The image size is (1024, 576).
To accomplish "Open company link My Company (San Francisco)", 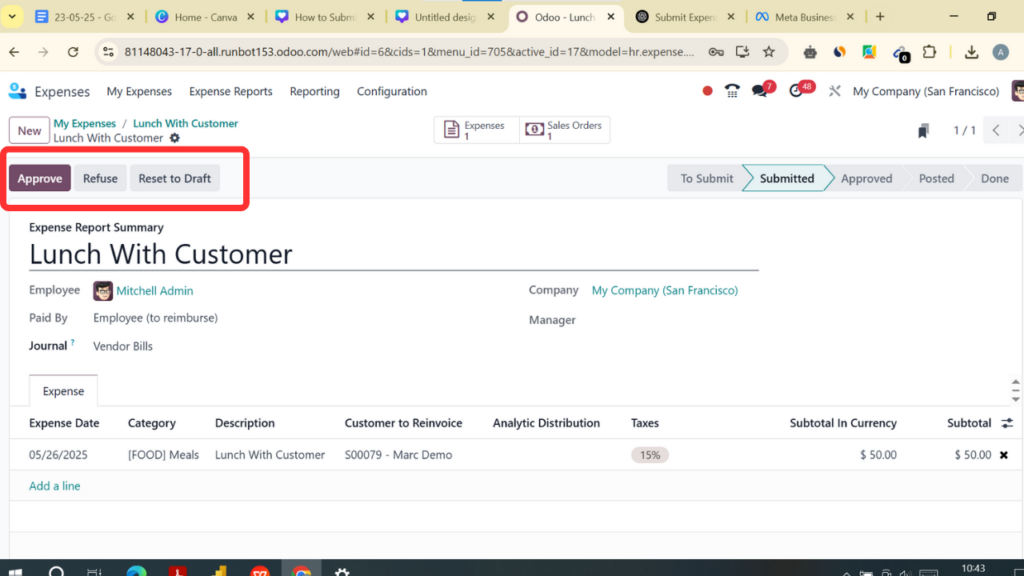I will point(665,291).
